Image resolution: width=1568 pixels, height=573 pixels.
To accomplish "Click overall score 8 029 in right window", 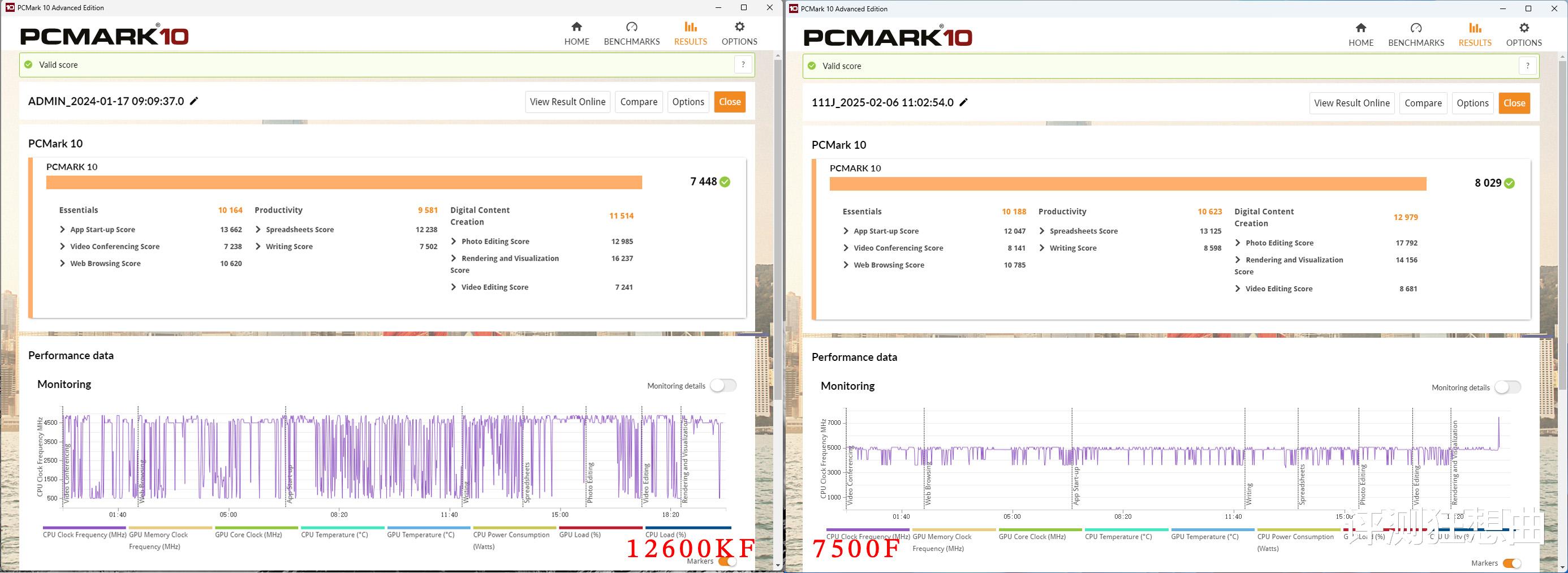I will [x=1488, y=183].
